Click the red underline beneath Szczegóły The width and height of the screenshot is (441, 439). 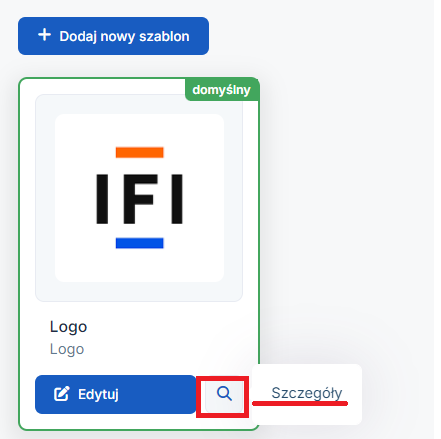(x=300, y=404)
